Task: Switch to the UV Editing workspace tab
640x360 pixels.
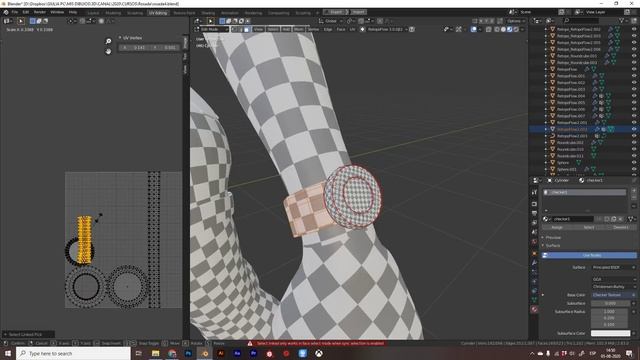Action: [158, 13]
